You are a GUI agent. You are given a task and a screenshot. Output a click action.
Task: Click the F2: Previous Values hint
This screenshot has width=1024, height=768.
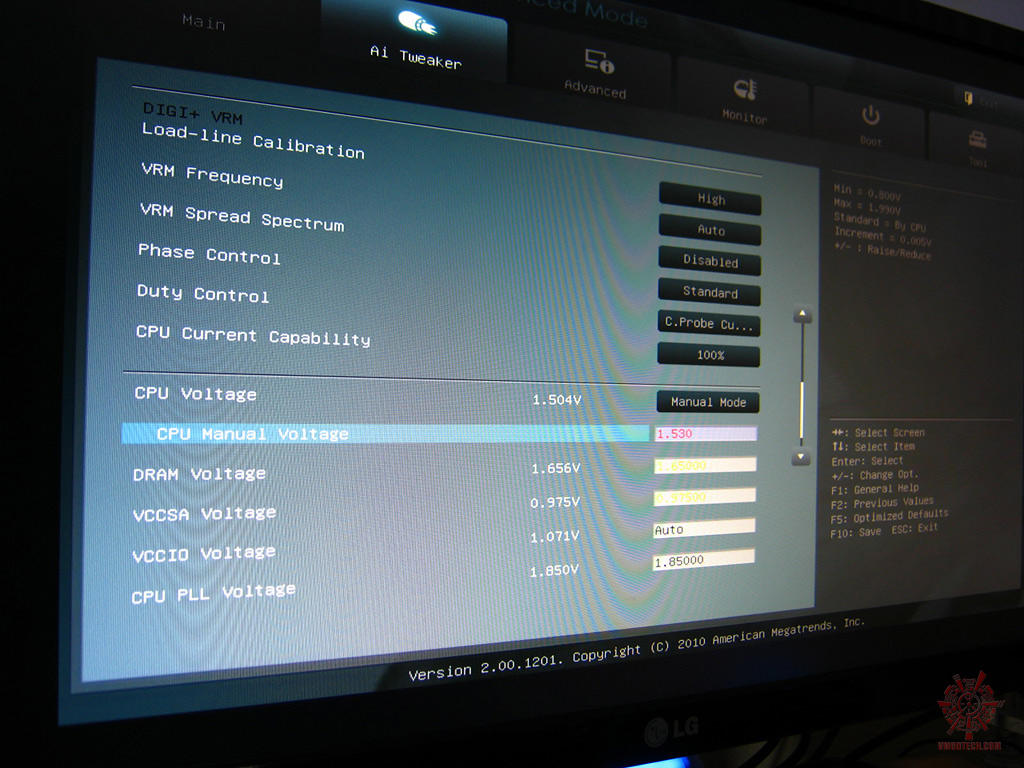point(882,503)
